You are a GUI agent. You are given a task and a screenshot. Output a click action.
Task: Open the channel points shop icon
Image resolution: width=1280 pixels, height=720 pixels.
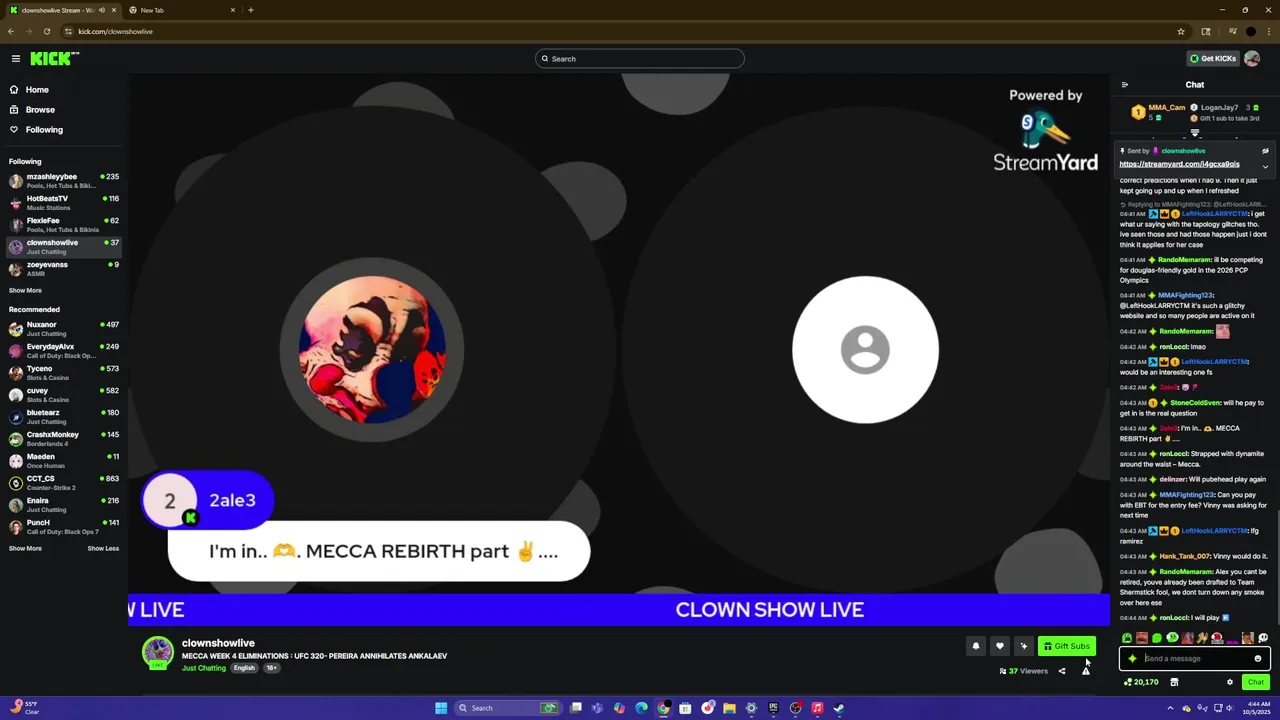(1174, 682)
